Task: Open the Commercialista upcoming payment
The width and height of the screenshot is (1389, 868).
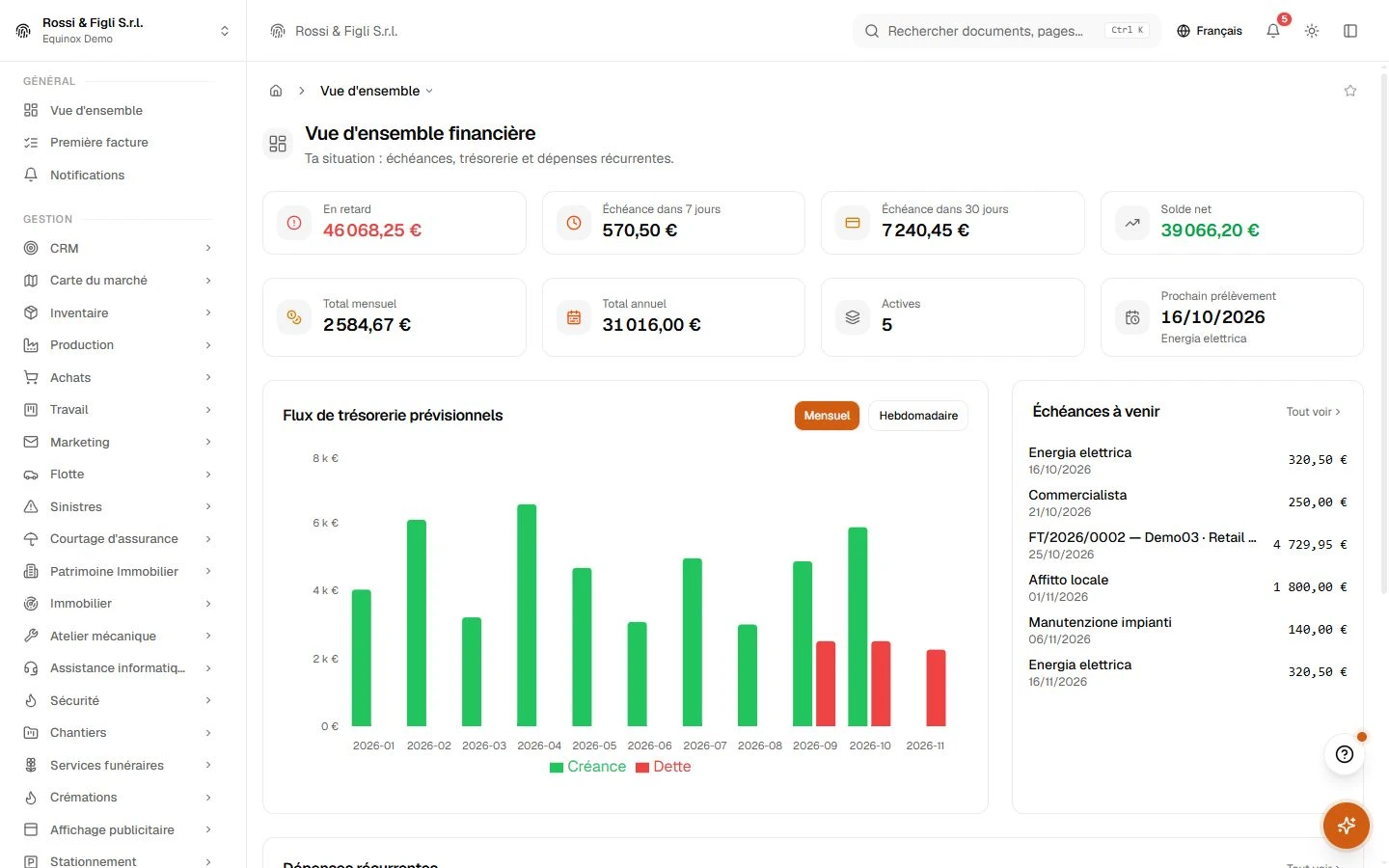Action: tap(1187, 502)
